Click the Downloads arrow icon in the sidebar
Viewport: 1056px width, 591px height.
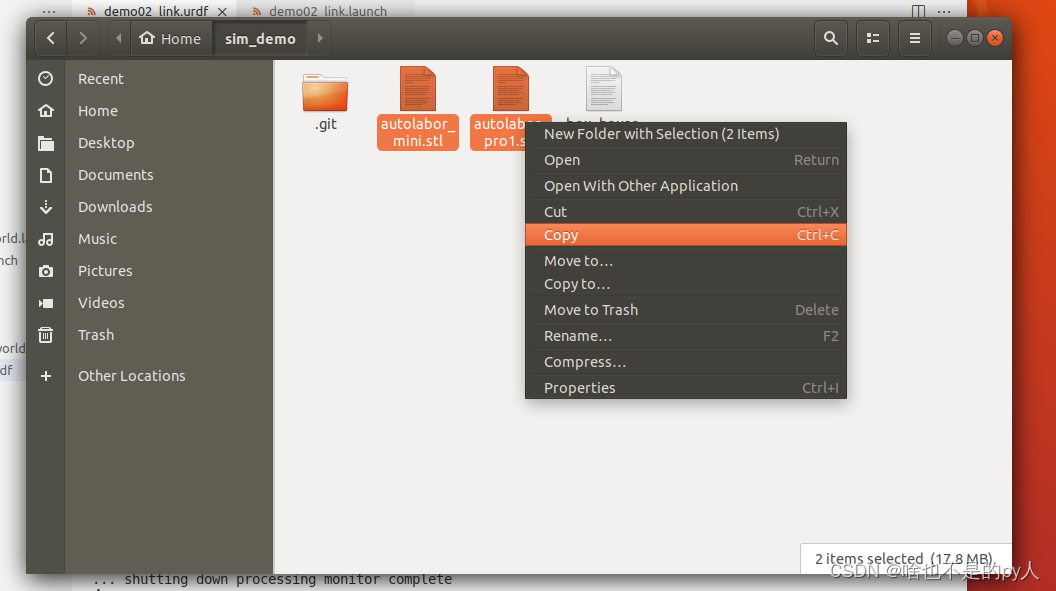[46, 207]
